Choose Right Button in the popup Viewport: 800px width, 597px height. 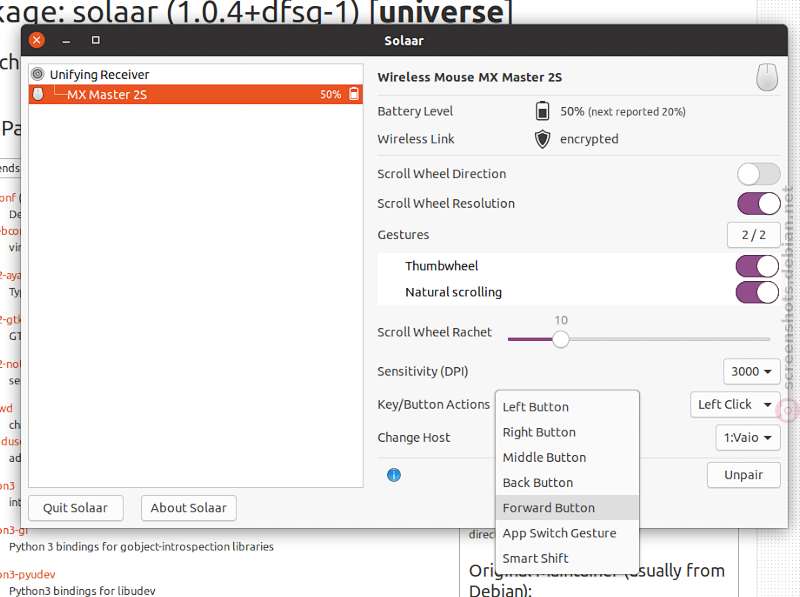pyautogui.click(x=567, y=432)
